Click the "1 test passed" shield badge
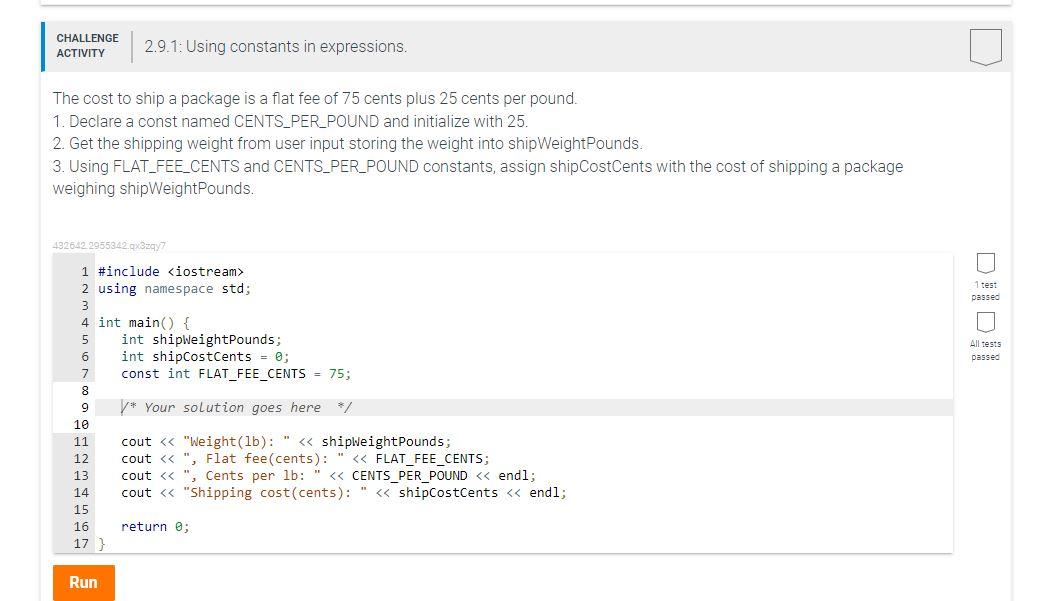The height and width of the screenshot is (601, 1037). pyautogui.click(x=985, y=272)
